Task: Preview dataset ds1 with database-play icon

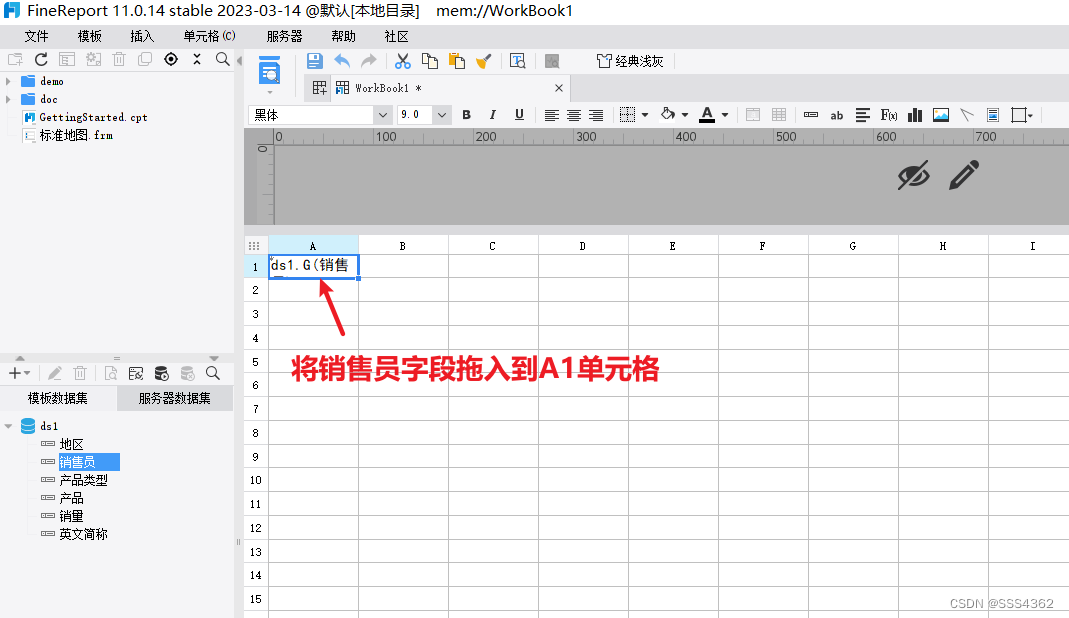Action: [162, 373]
